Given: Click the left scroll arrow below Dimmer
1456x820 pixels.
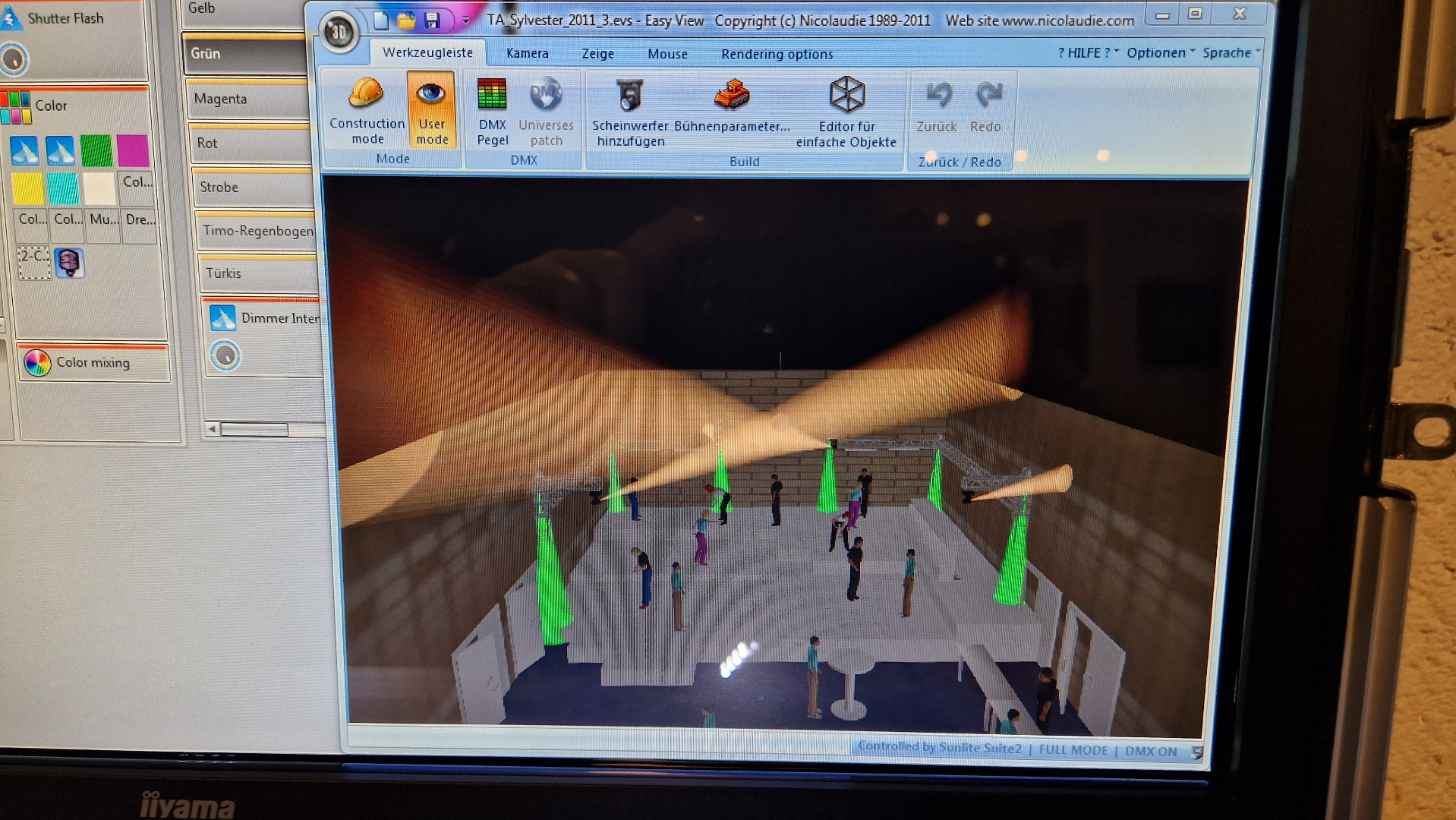Looking at the screenshot, I should pos(213,429).
